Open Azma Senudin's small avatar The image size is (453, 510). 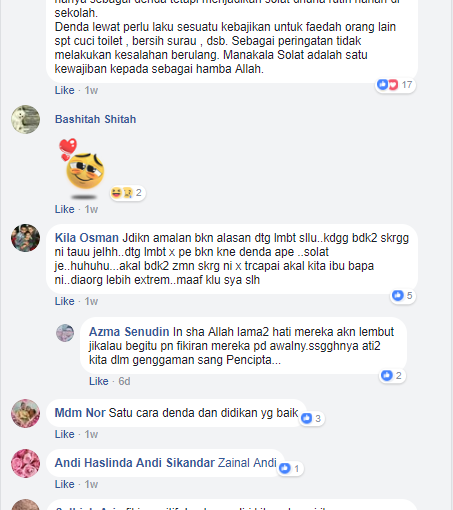[65, 333]
